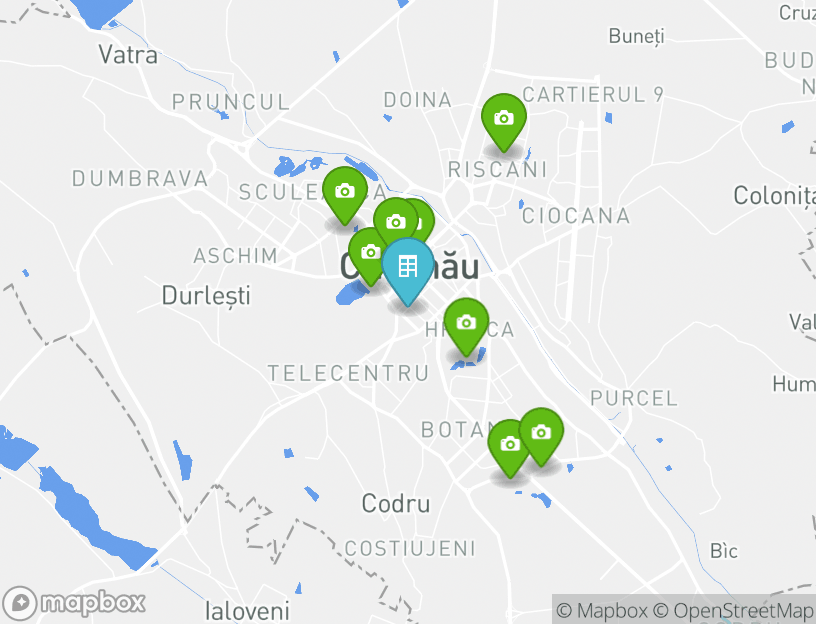The height and width of the screenshot is (624, 816).
Task: Click the front camera marker above building pin
Action: point(396,221)
